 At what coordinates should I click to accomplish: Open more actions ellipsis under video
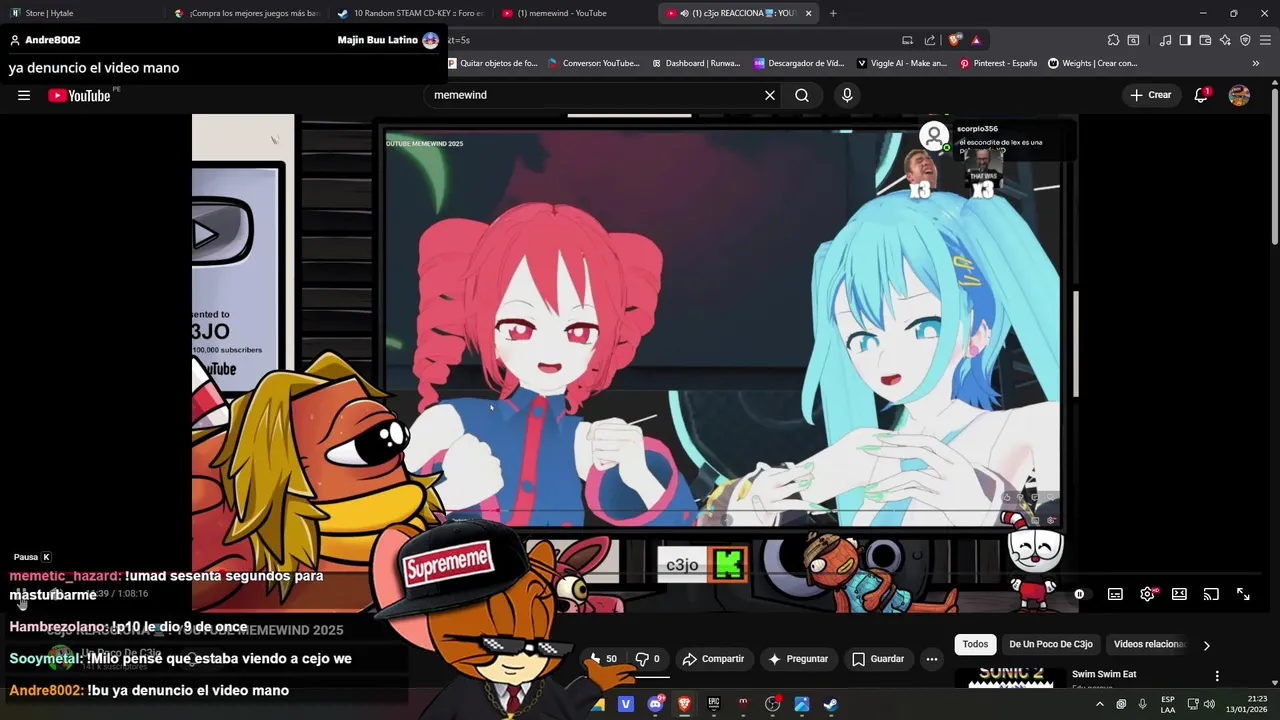click(x=932, y=659)
